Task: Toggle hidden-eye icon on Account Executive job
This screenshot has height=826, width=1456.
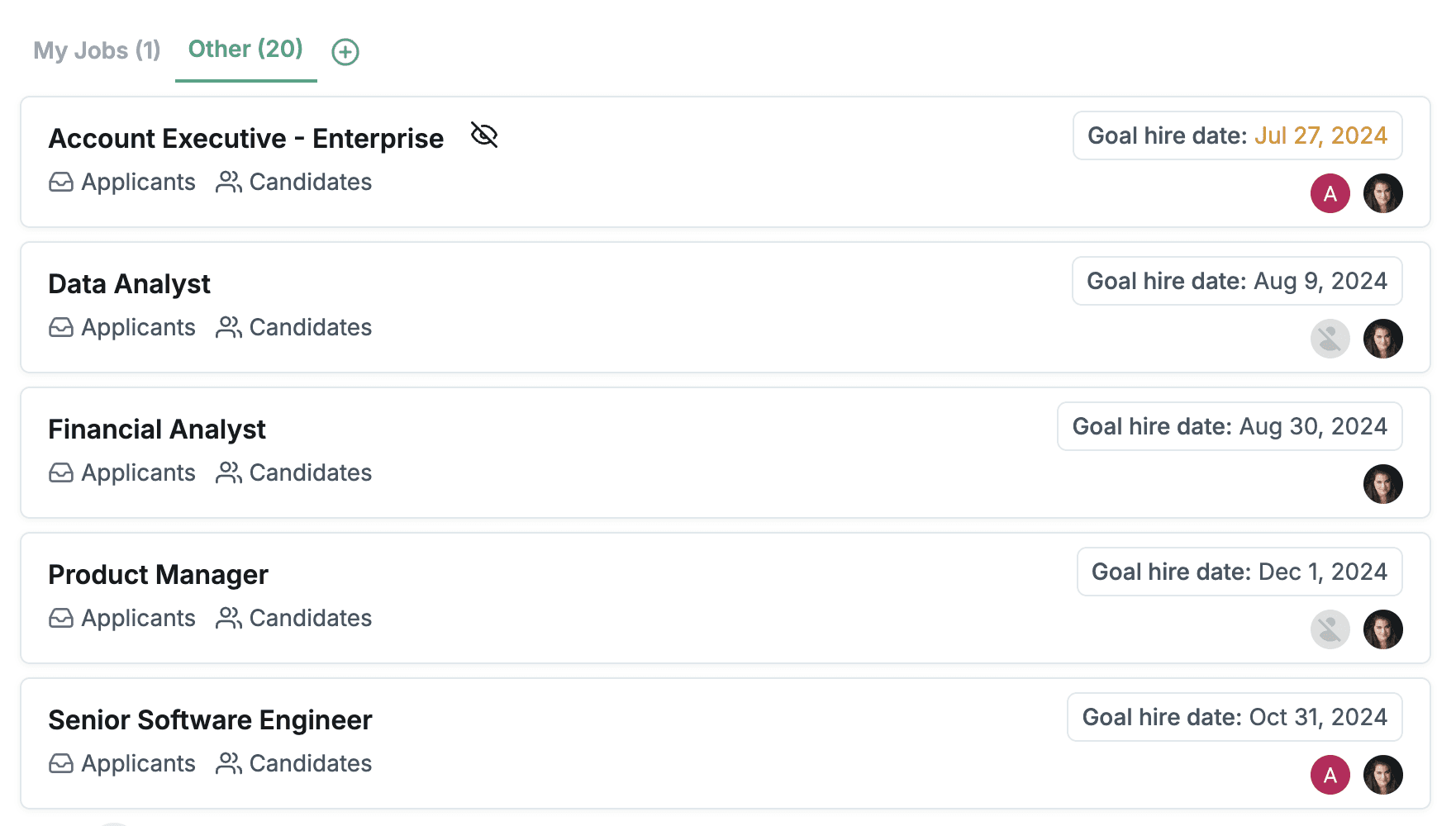Action: point(484,135)
